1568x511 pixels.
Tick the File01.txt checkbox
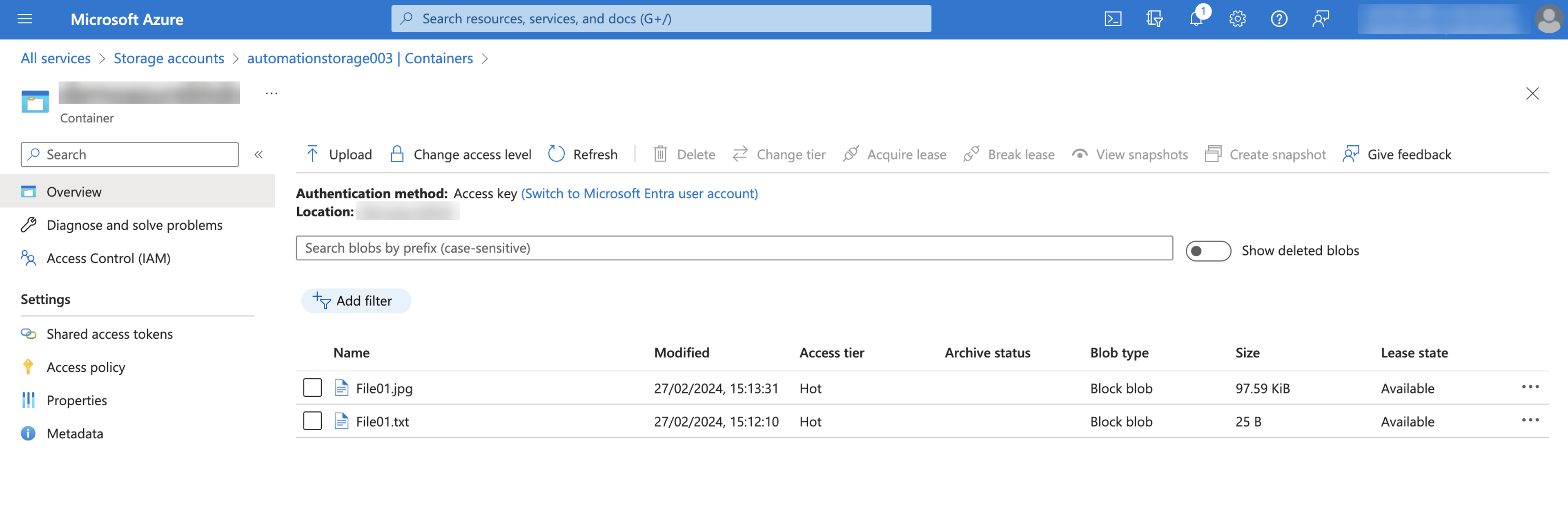(x=312, y=421)
